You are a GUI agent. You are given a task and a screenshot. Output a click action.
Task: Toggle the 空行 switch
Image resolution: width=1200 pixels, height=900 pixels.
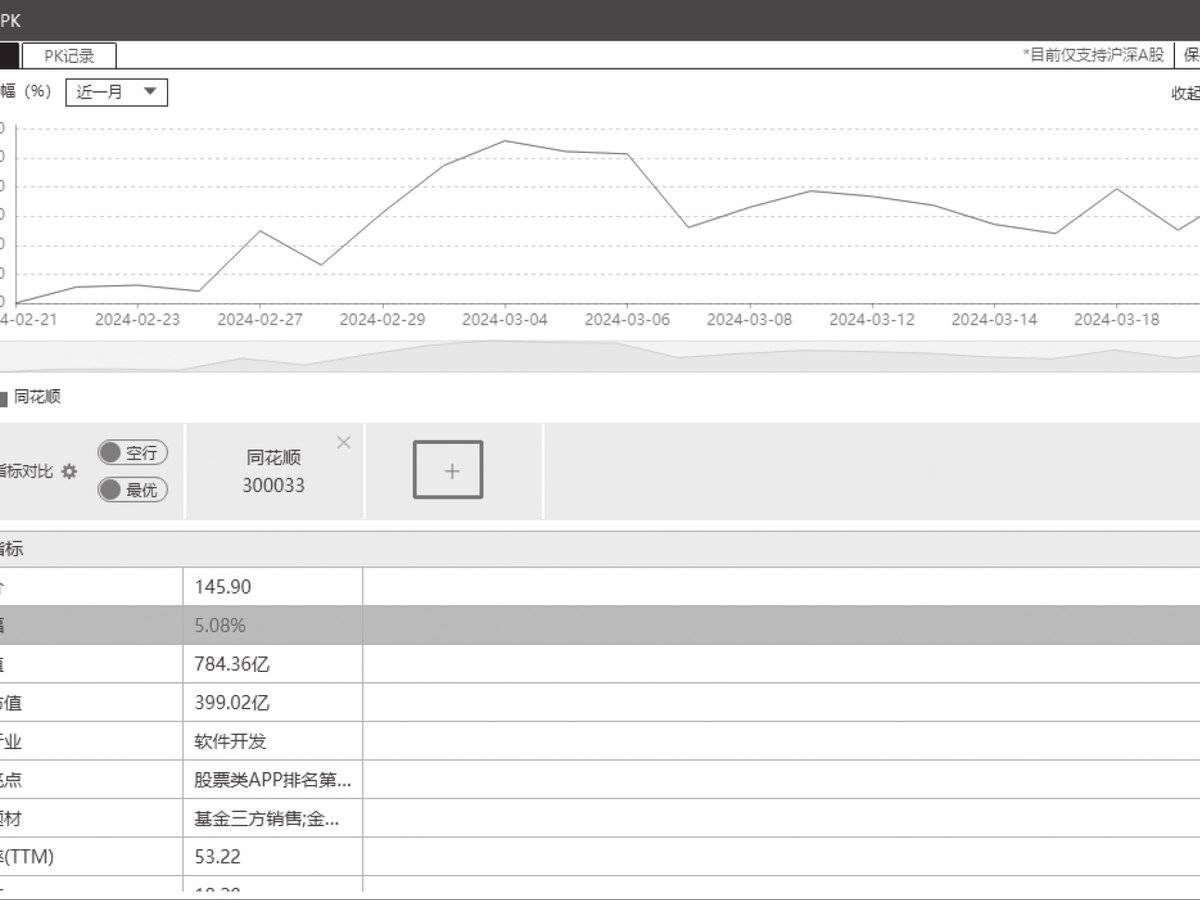pos(132,453)
